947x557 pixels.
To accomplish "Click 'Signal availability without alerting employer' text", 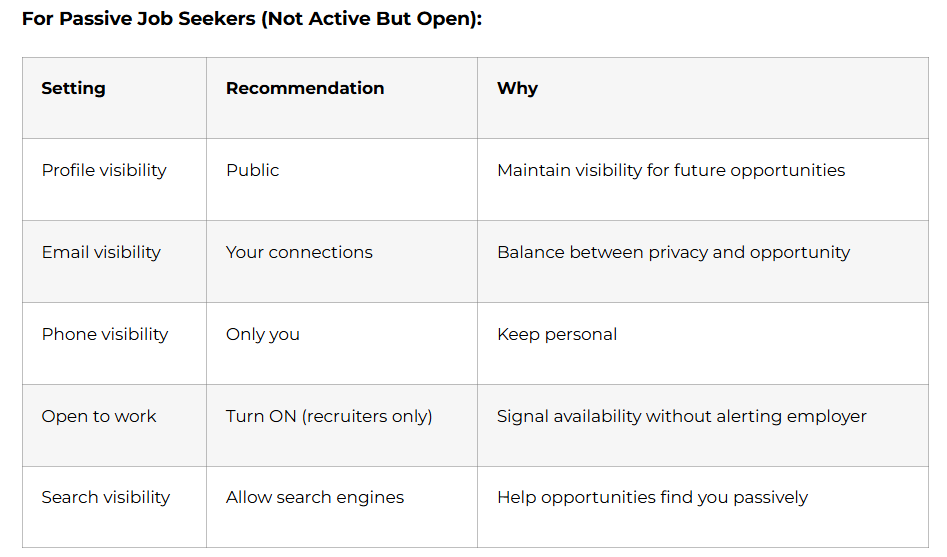I will tap(681, 416).
